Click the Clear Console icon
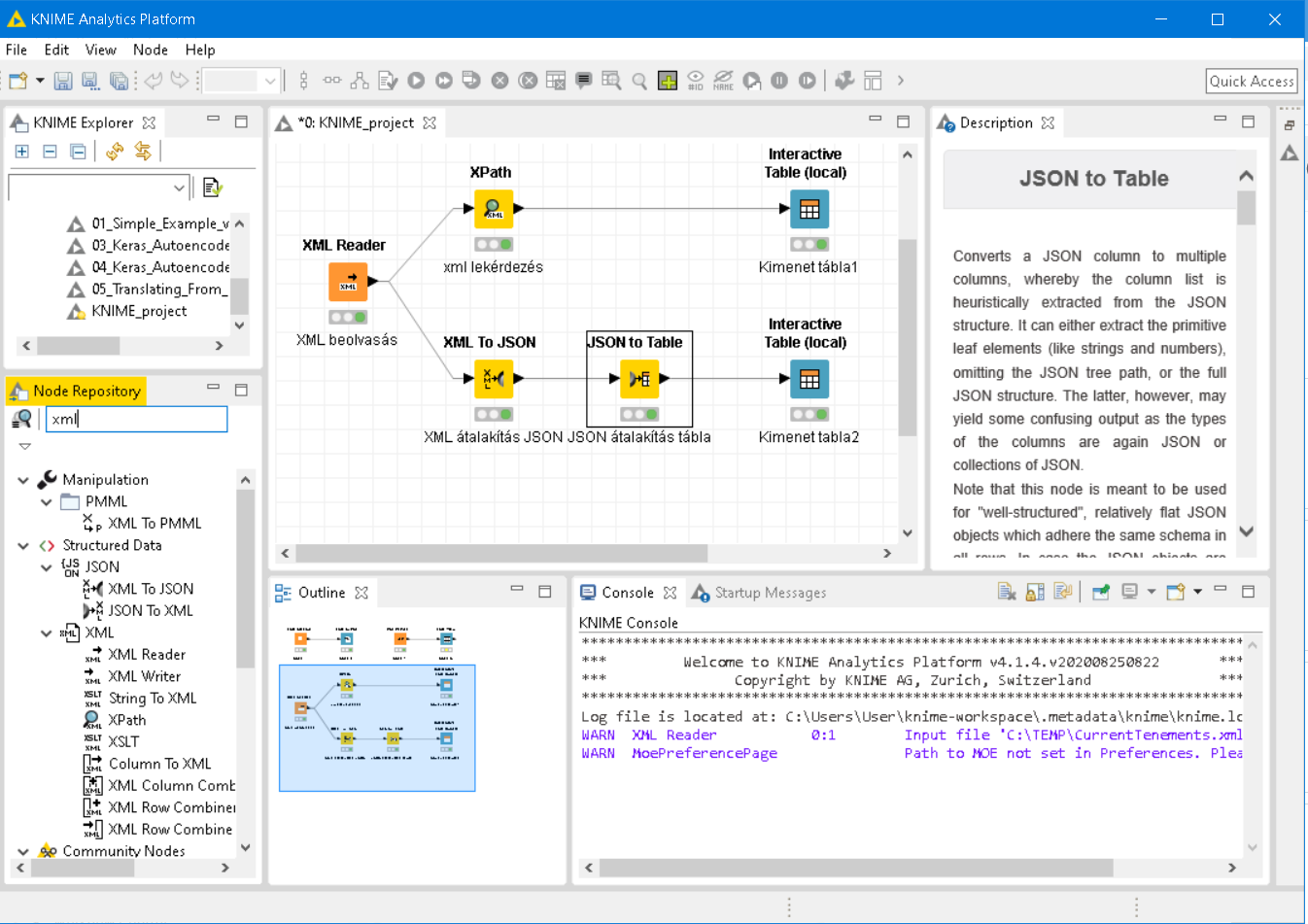This screenshot has height=924, width=1308. [x=1007, y=592]
